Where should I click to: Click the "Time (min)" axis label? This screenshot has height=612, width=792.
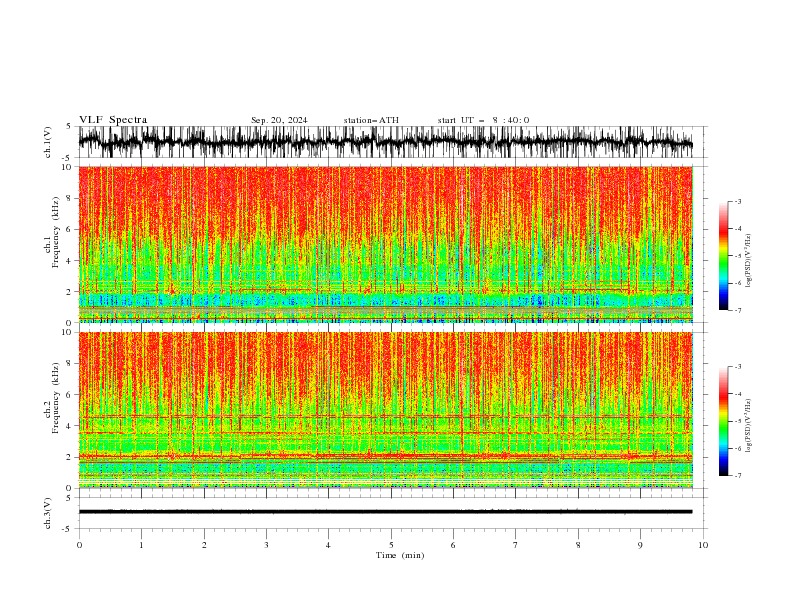tap(400, 555)
